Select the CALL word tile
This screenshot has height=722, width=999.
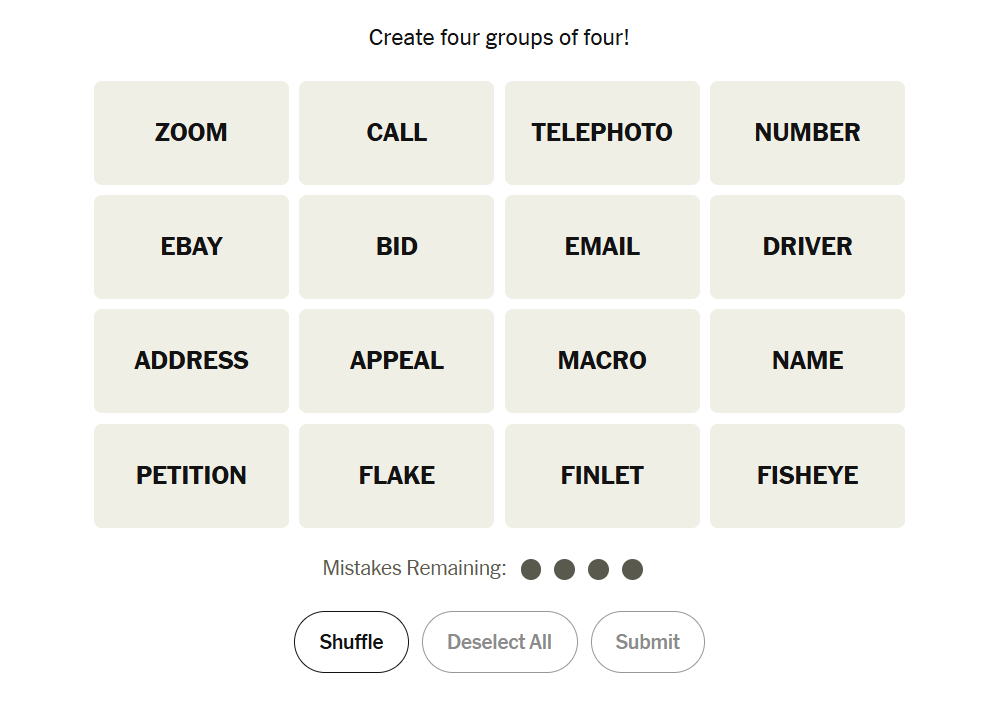(x=396, y=133)
